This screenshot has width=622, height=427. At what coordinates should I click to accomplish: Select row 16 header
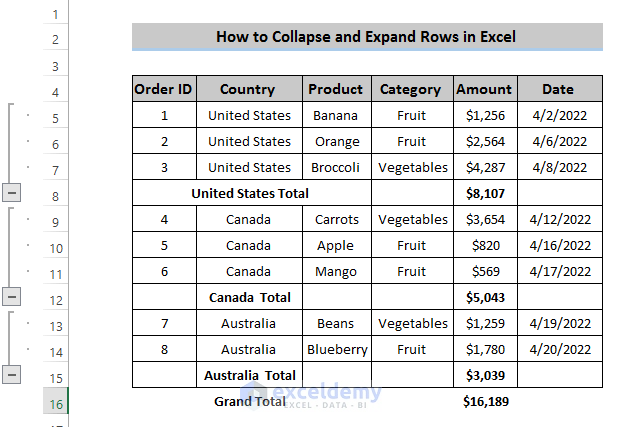pos(54,402)
